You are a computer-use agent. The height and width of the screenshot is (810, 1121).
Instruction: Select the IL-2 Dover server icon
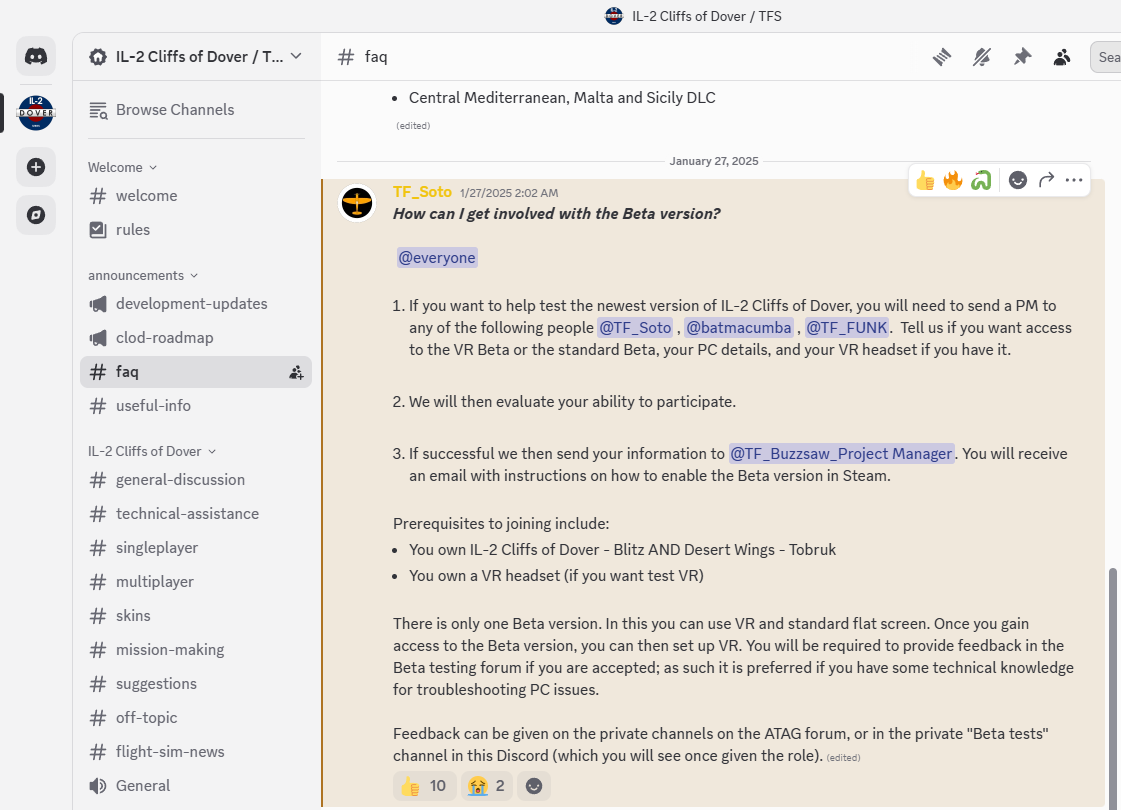pos(36,112)
